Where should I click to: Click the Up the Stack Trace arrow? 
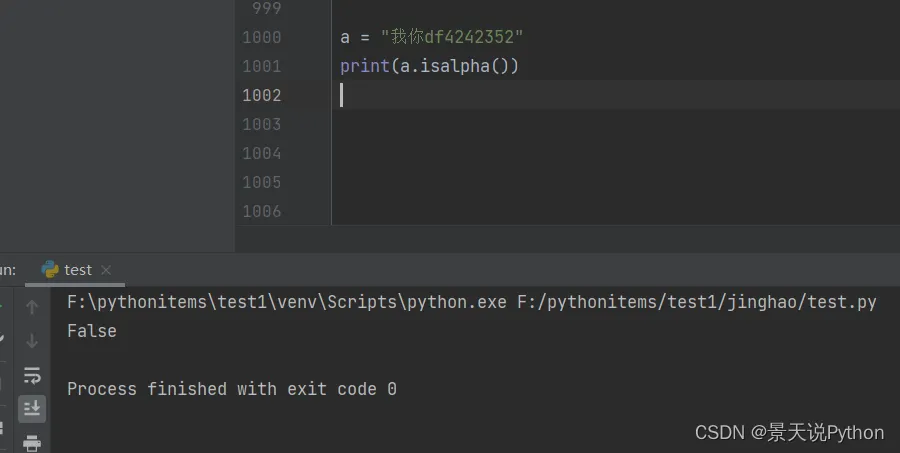[x=32, y=307]
